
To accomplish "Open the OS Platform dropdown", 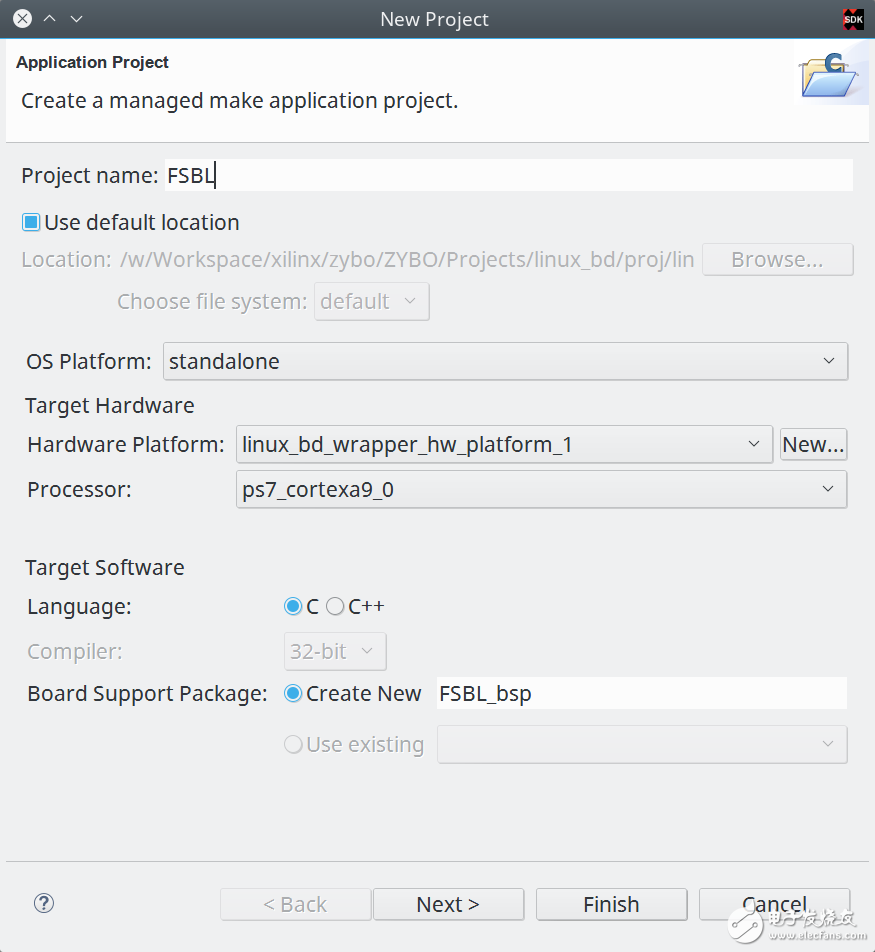I will 505,361.
